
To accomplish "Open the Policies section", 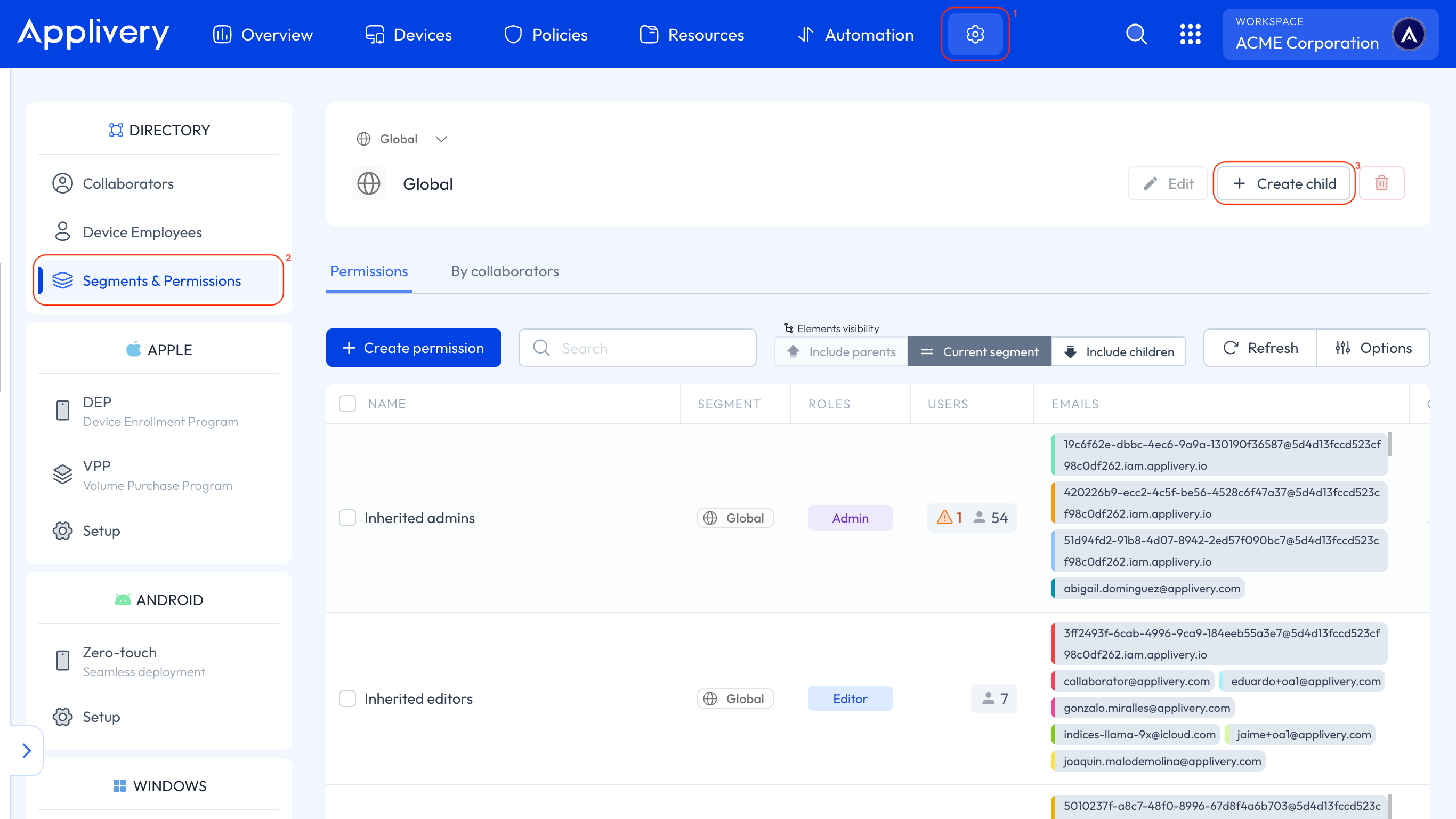I will tap(559, 34).
